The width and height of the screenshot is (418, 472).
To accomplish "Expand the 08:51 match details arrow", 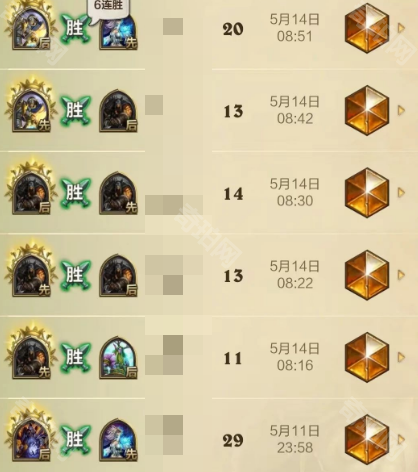I will [x=401, y=28].
